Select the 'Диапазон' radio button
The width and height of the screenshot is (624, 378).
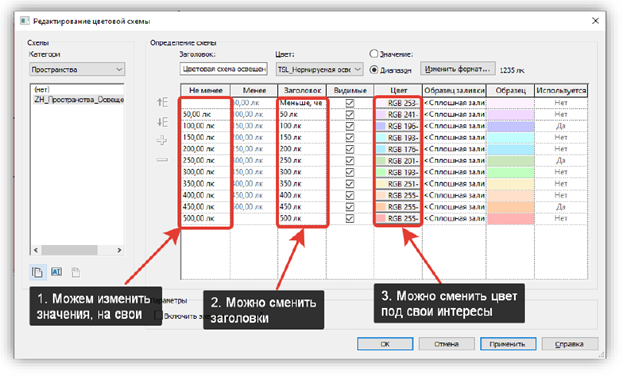pos(373,70)
